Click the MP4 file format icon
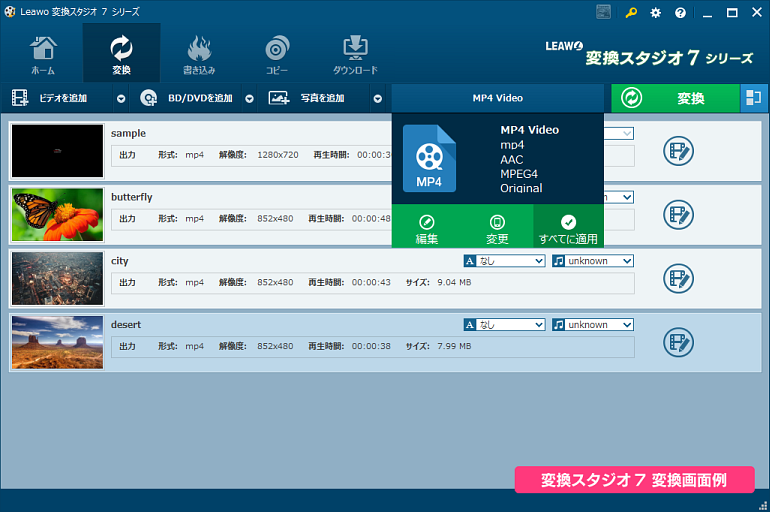770x512 pixels. [429, 159]
